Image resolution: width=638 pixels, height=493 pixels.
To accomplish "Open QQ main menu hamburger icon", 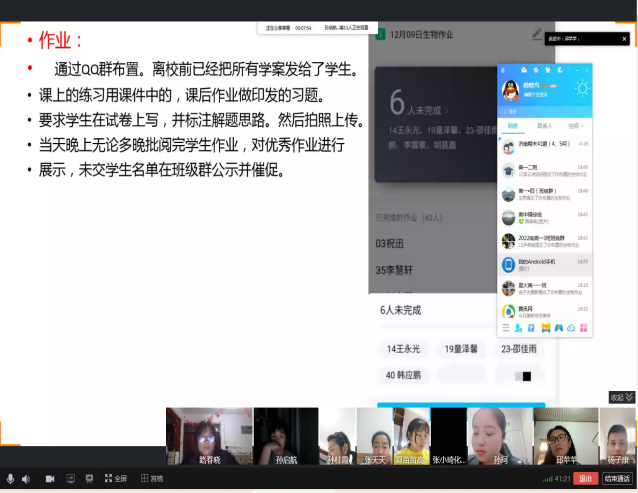I will pyautogui.click(x=506, y=328).
